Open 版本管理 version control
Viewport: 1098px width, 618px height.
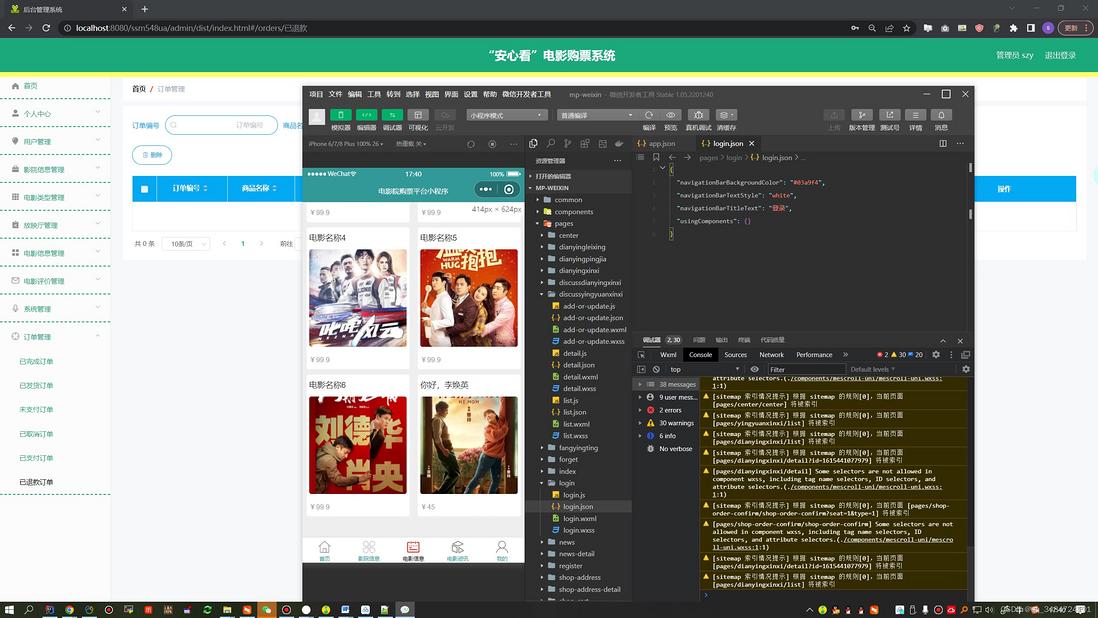[x=862, y=115]
